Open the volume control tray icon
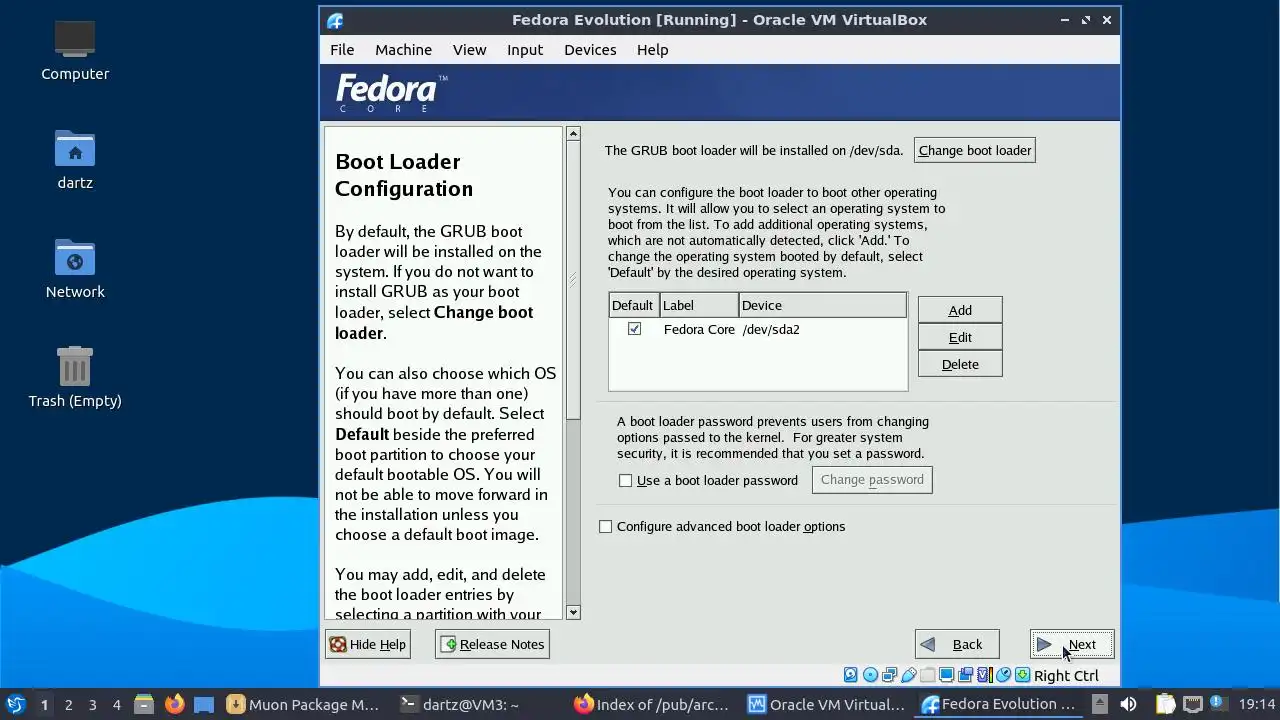This screenshot has height=720, width=1280. (x=1128, y=704)
